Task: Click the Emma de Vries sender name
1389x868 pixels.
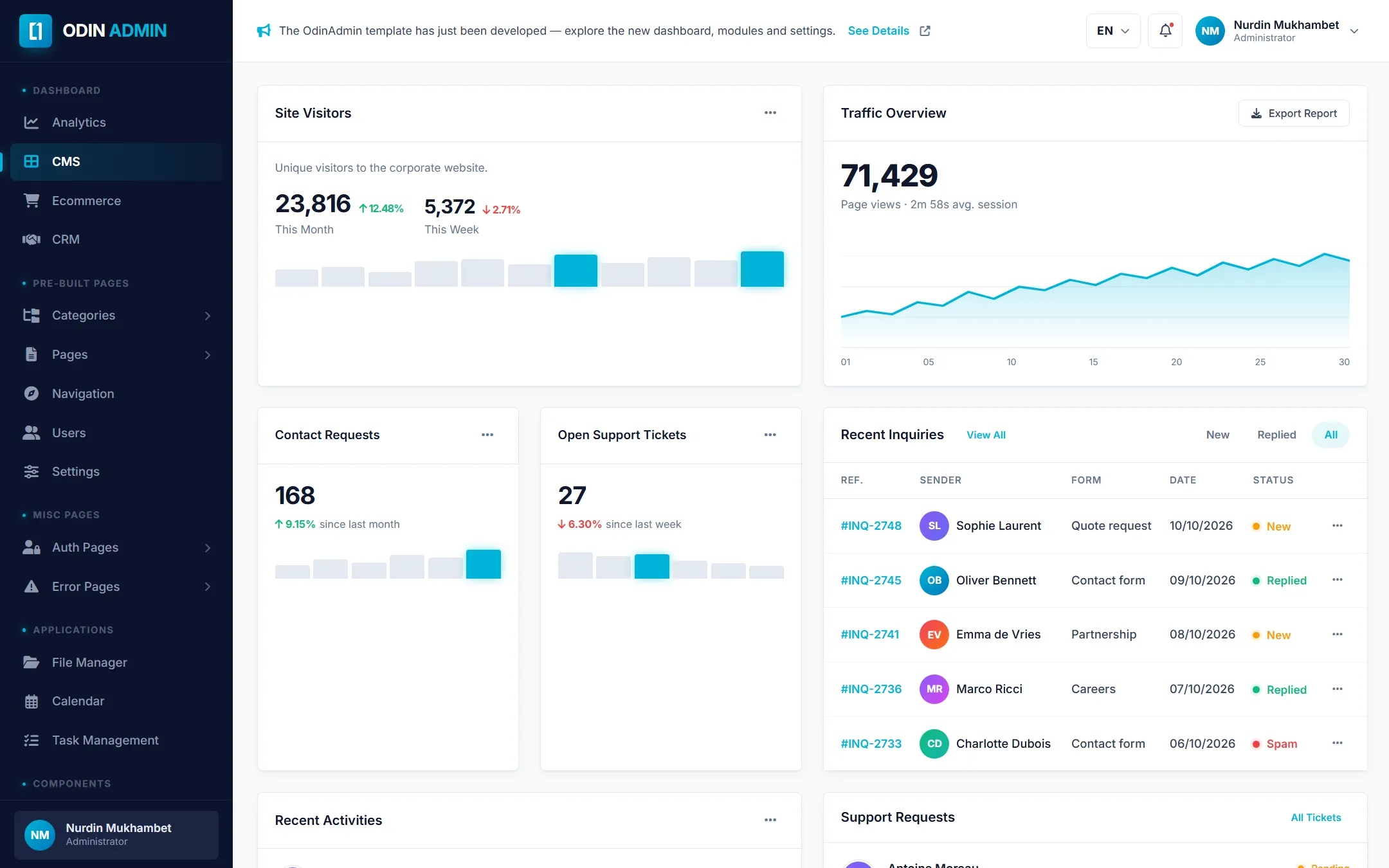Action: (998, 635)
